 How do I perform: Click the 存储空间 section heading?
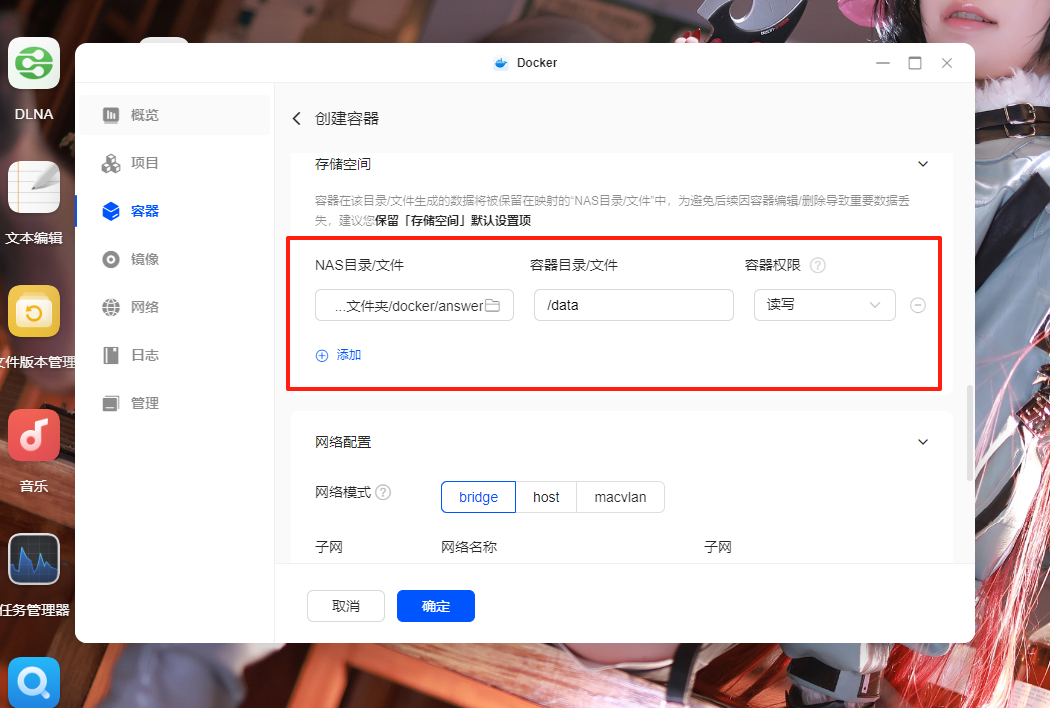[x=343, y=164]
